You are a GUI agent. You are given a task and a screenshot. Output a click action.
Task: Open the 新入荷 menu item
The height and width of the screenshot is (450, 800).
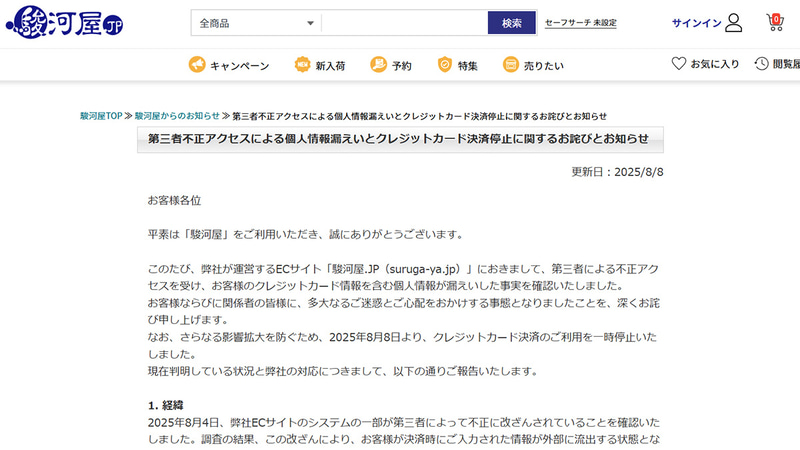pyautogui.click(x=330, y=66)
